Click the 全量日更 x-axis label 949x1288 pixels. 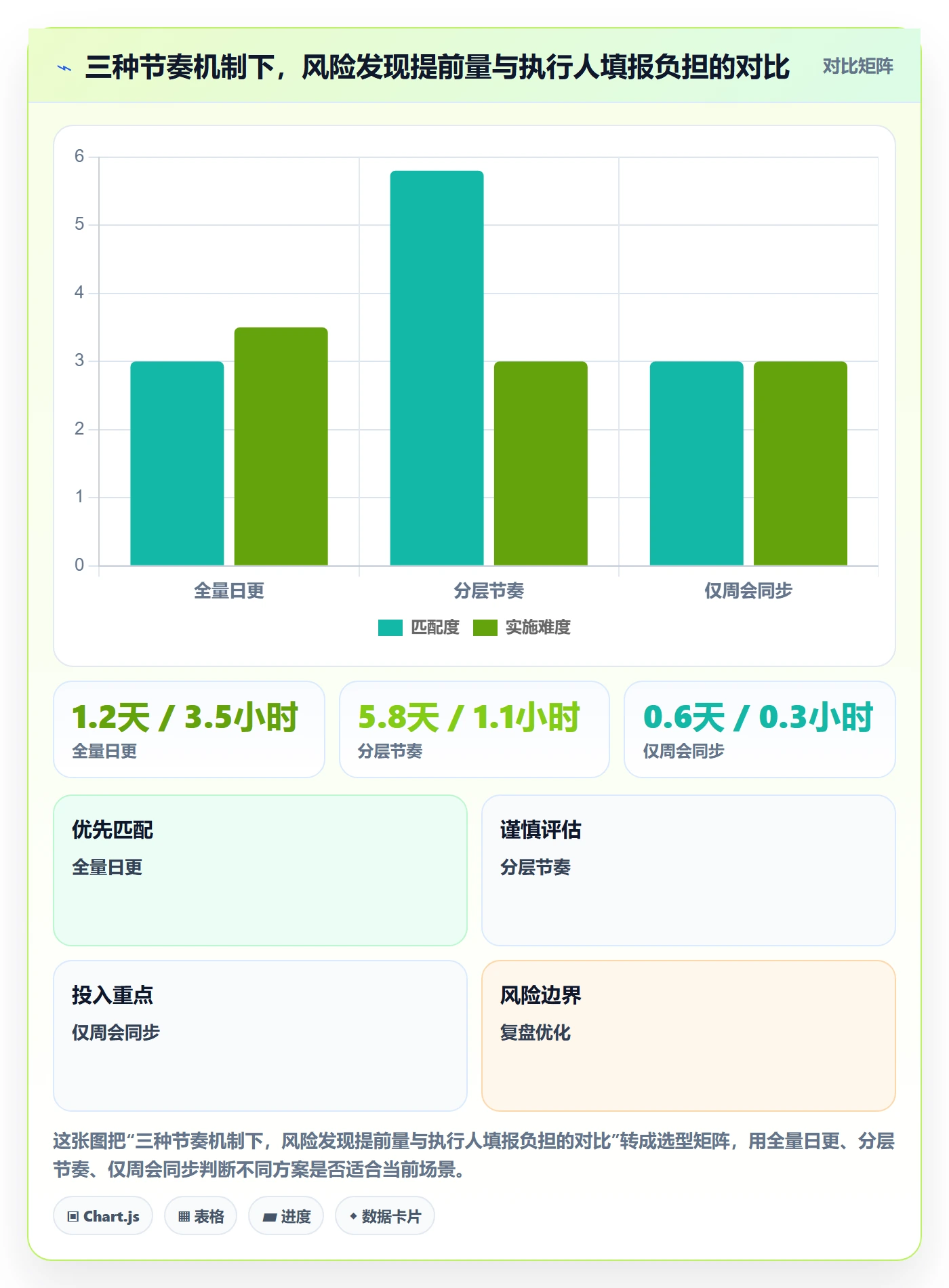point(229,591)
